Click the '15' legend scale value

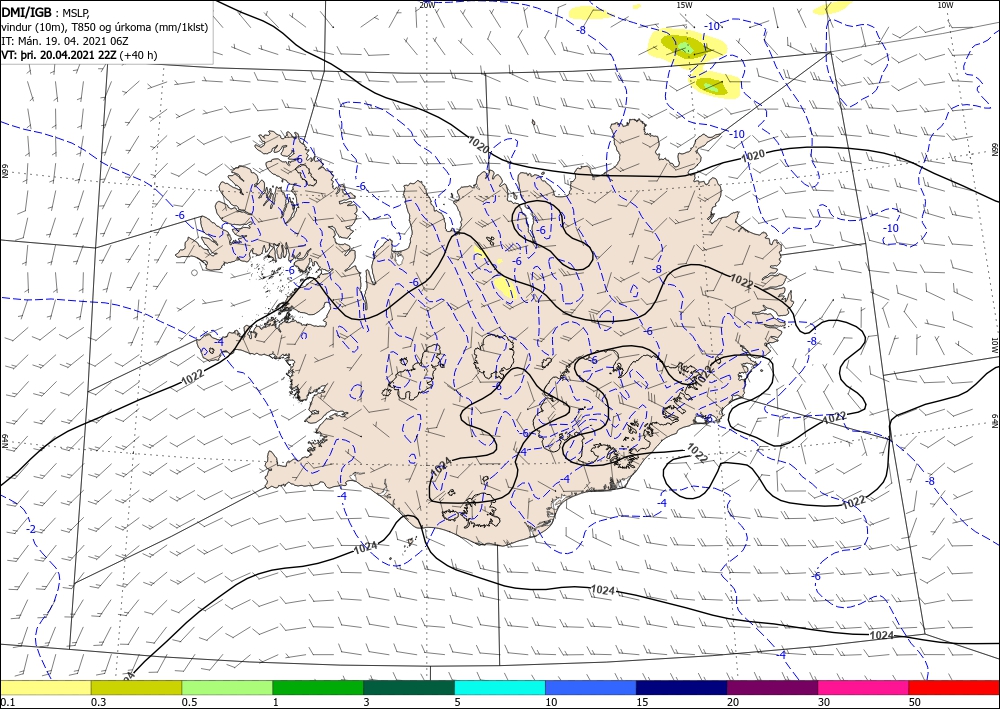click(x=642, y=702)
